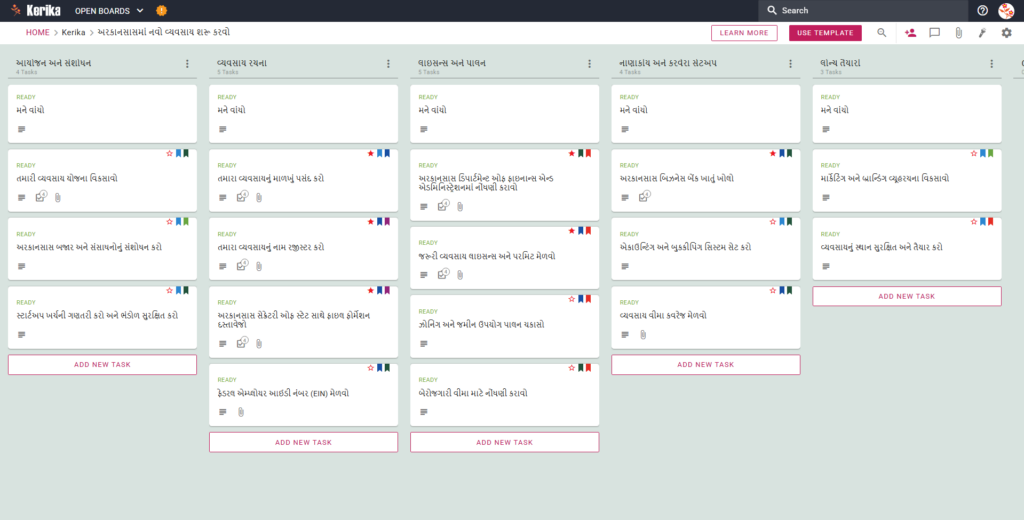Click purple tag on 'તમારા વ્યવસાયનું નામ રજીસ્ટર કરો' card
Screen dimensions: 1024x520
pyautogui.click(x=387, y=222)
